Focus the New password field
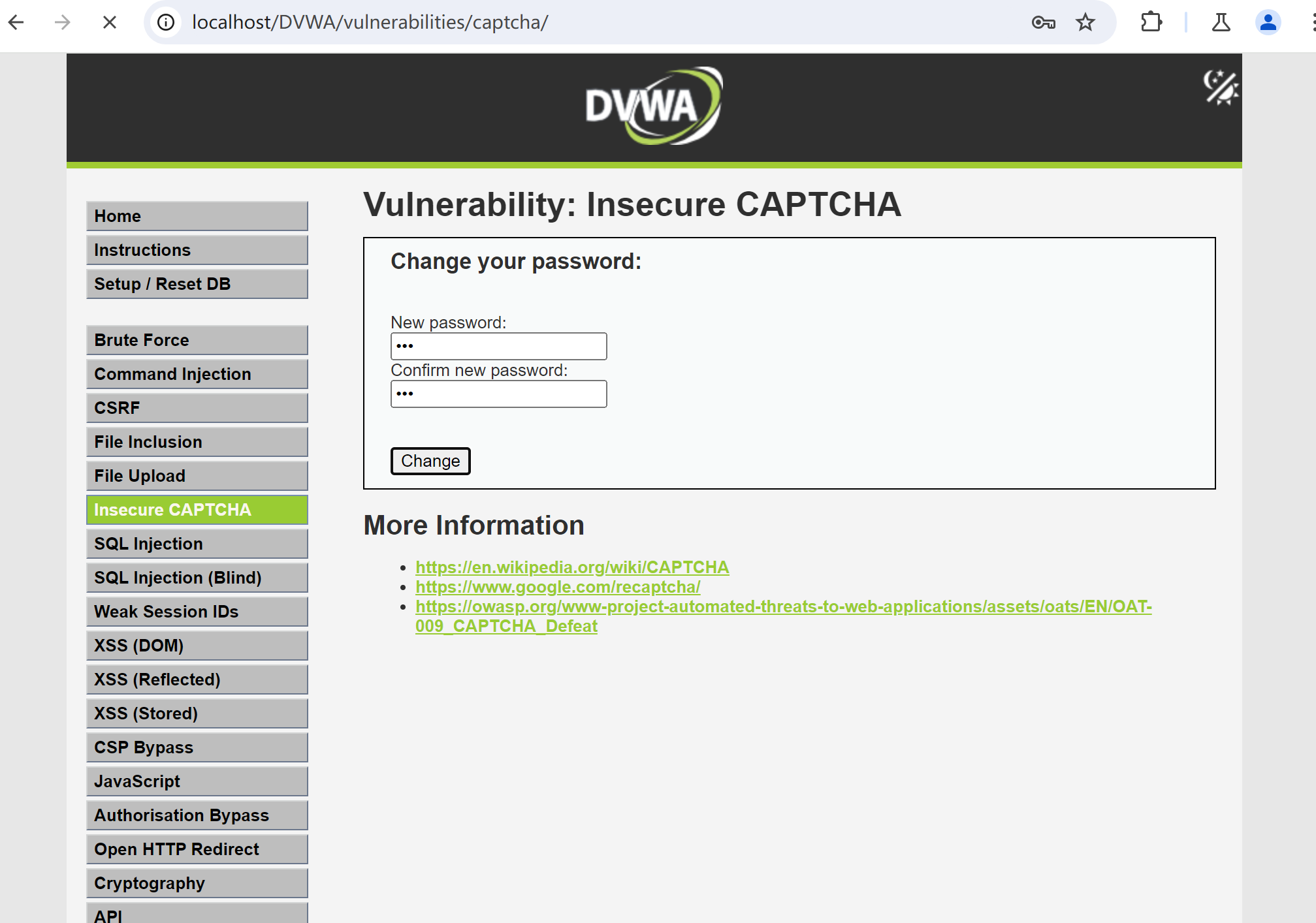This screenshot has width=1316, height=923. (x=498, y=346)
